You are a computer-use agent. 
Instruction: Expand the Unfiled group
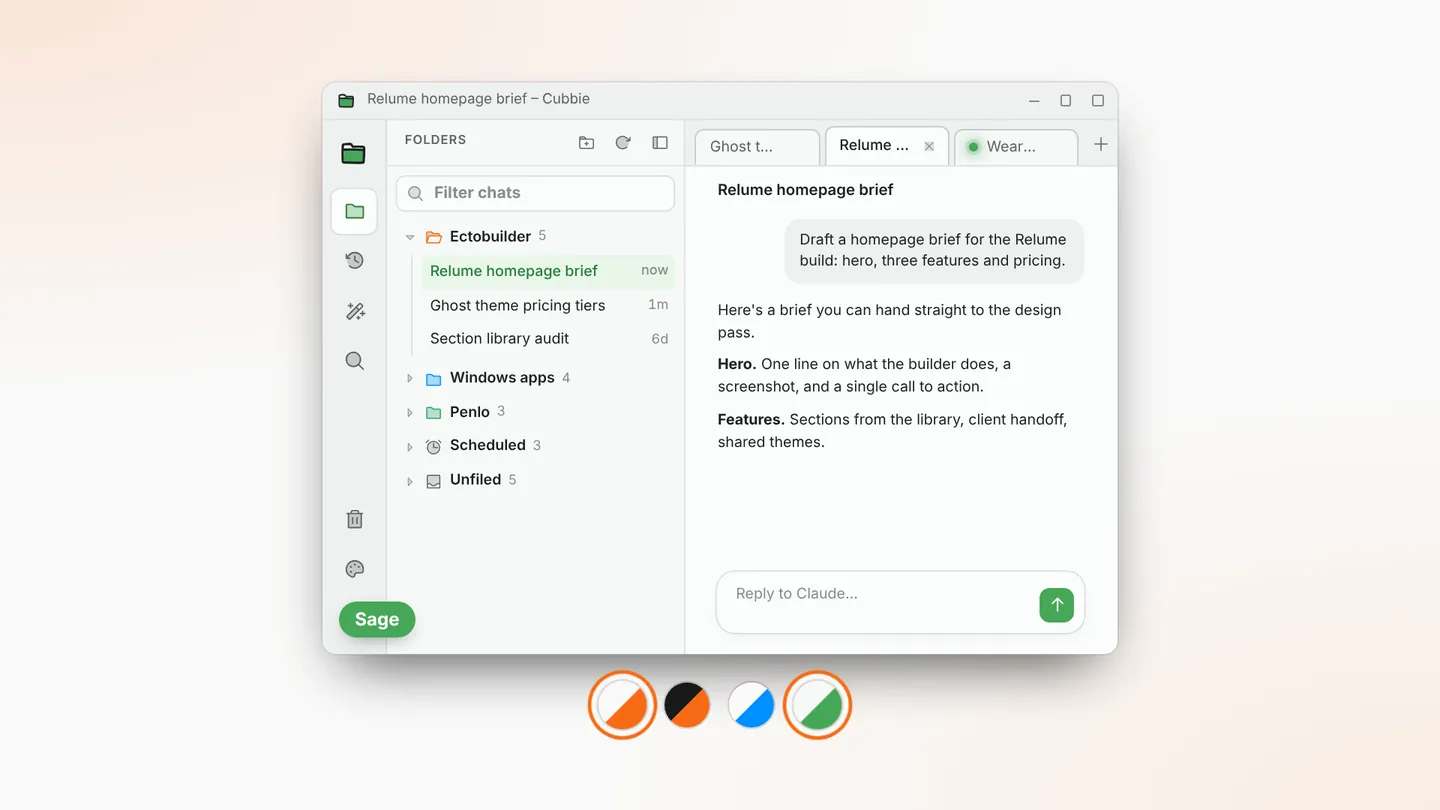tap(409, 481)
